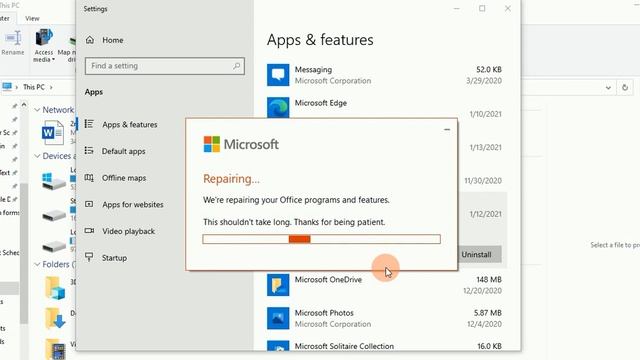Select the Messaging app icon
This screenshot has height=360, width=640.
[x=278, y=75]
